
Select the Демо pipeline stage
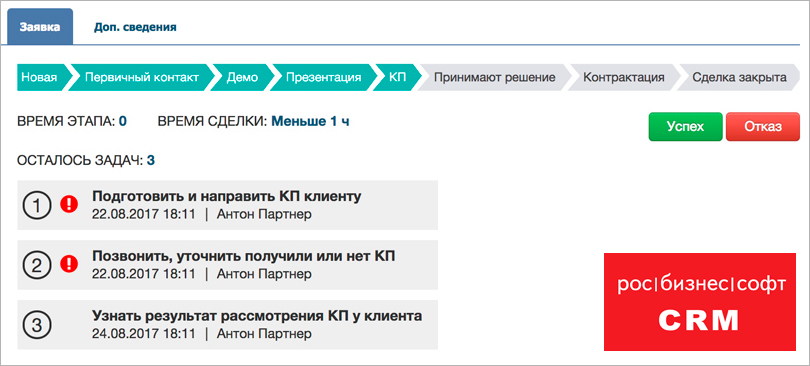242,77
